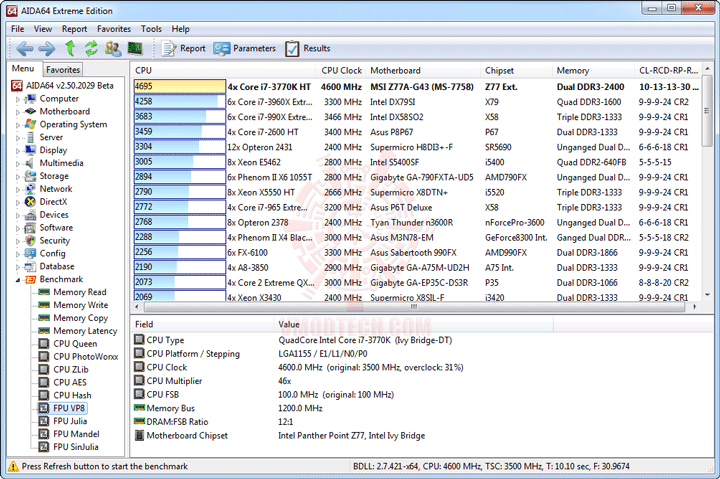Screen dimensions: 720x479
Task: Click the results list horizontal scrollbar
Action: (415, 306)
